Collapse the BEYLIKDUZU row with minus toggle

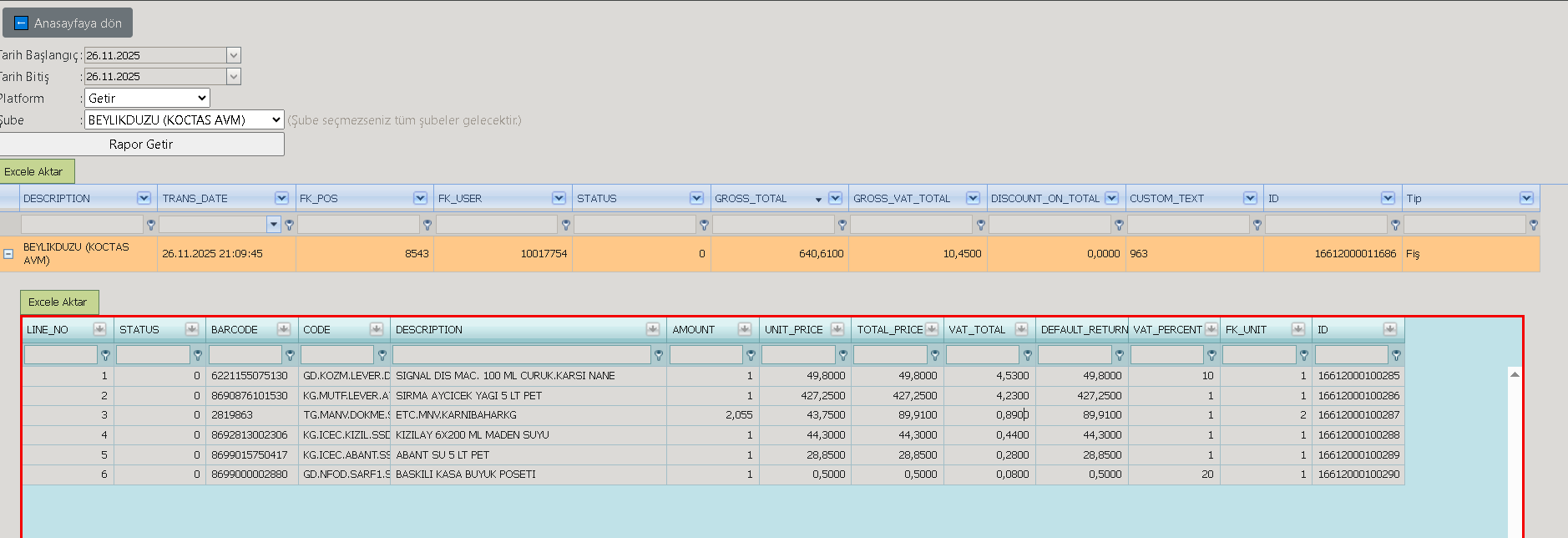coord(8,254)
